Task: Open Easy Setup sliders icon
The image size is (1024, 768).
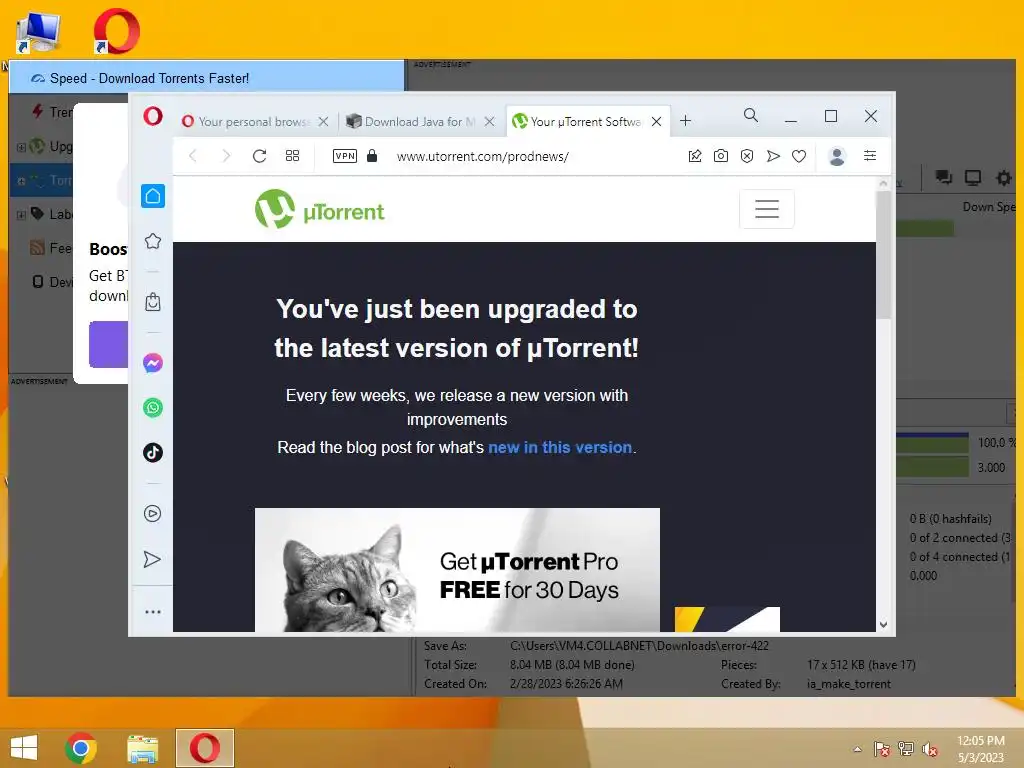Action: 870,155
